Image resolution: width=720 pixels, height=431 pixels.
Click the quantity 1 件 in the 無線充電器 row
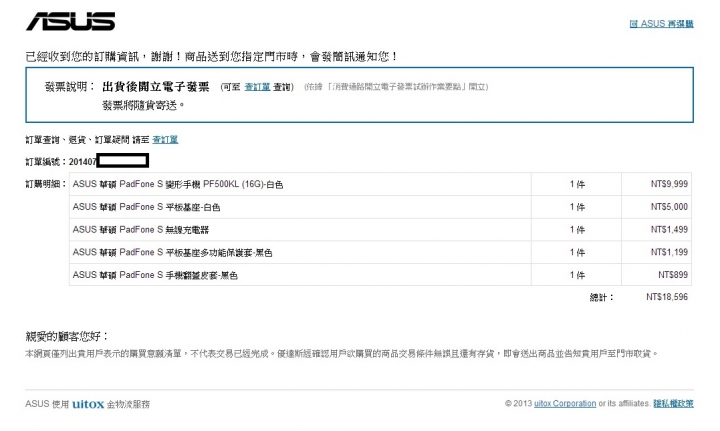click(x=577, y=229)
